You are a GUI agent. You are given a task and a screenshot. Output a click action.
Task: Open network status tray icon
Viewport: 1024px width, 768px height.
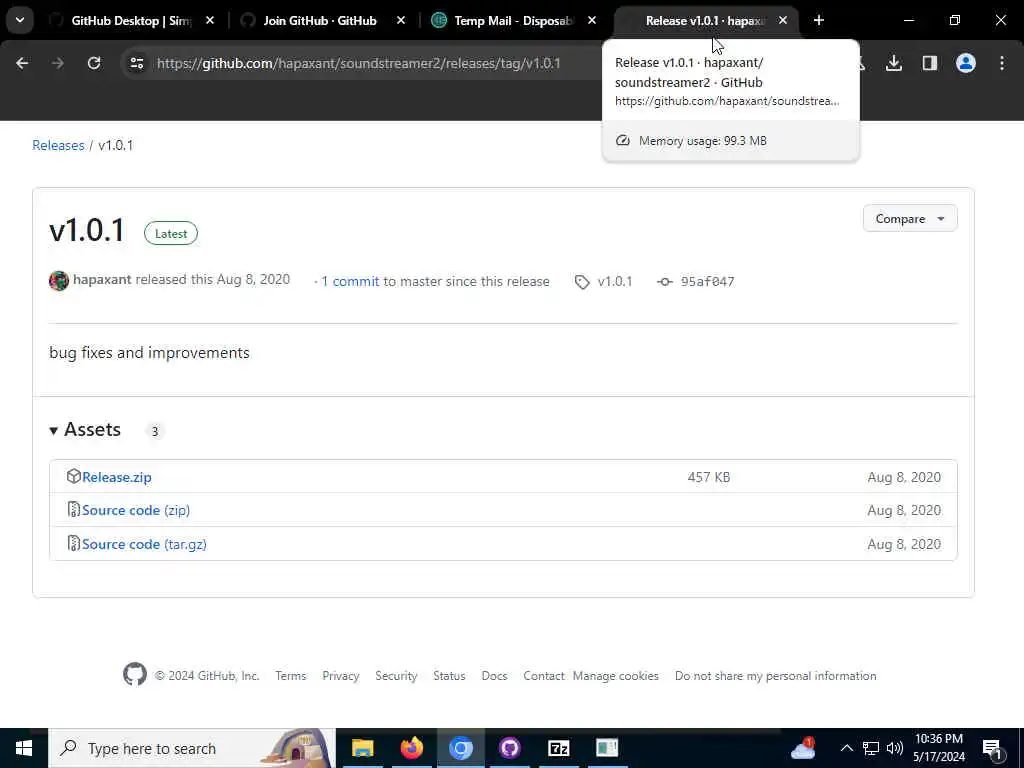click(x=871, y=748)
